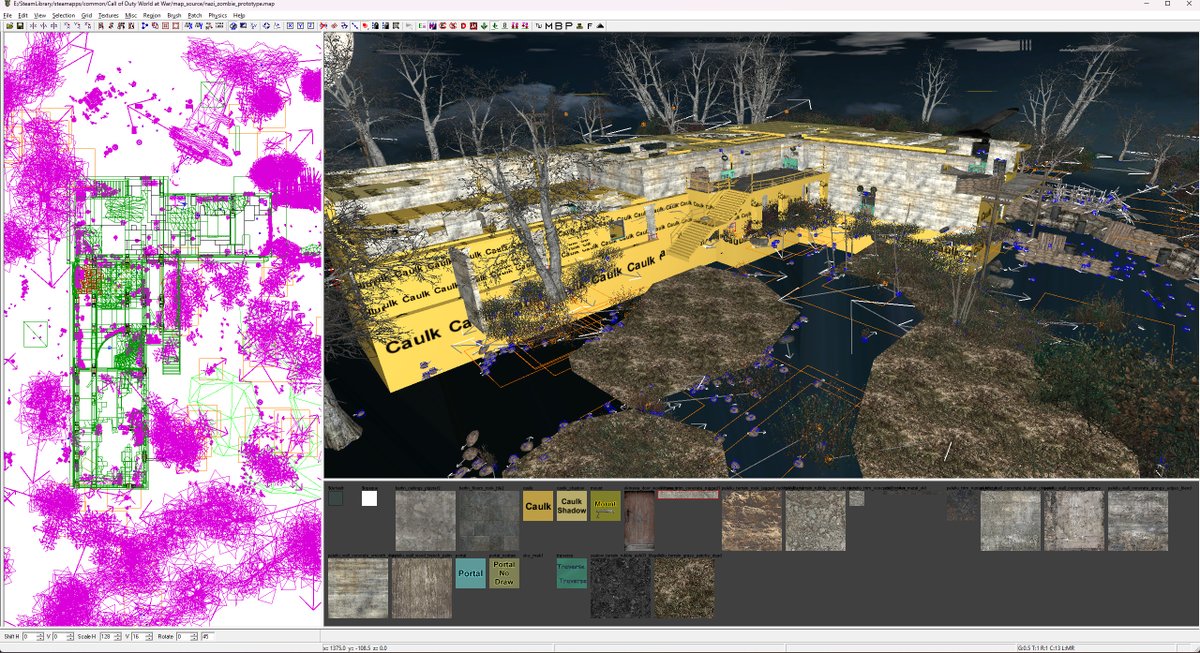
Task: Click the green down-arrow toolbar icon
Action: click(484, 25)
